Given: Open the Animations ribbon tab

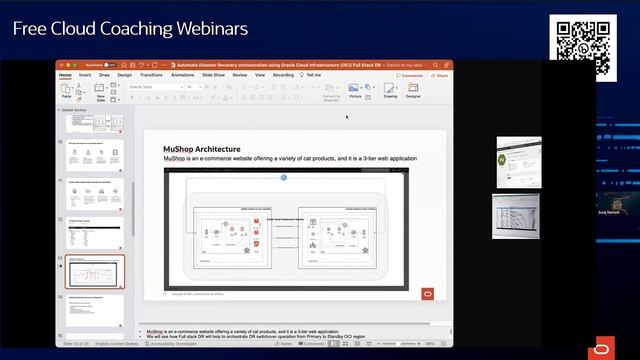Looking at the screenshot, I should 182,75.
